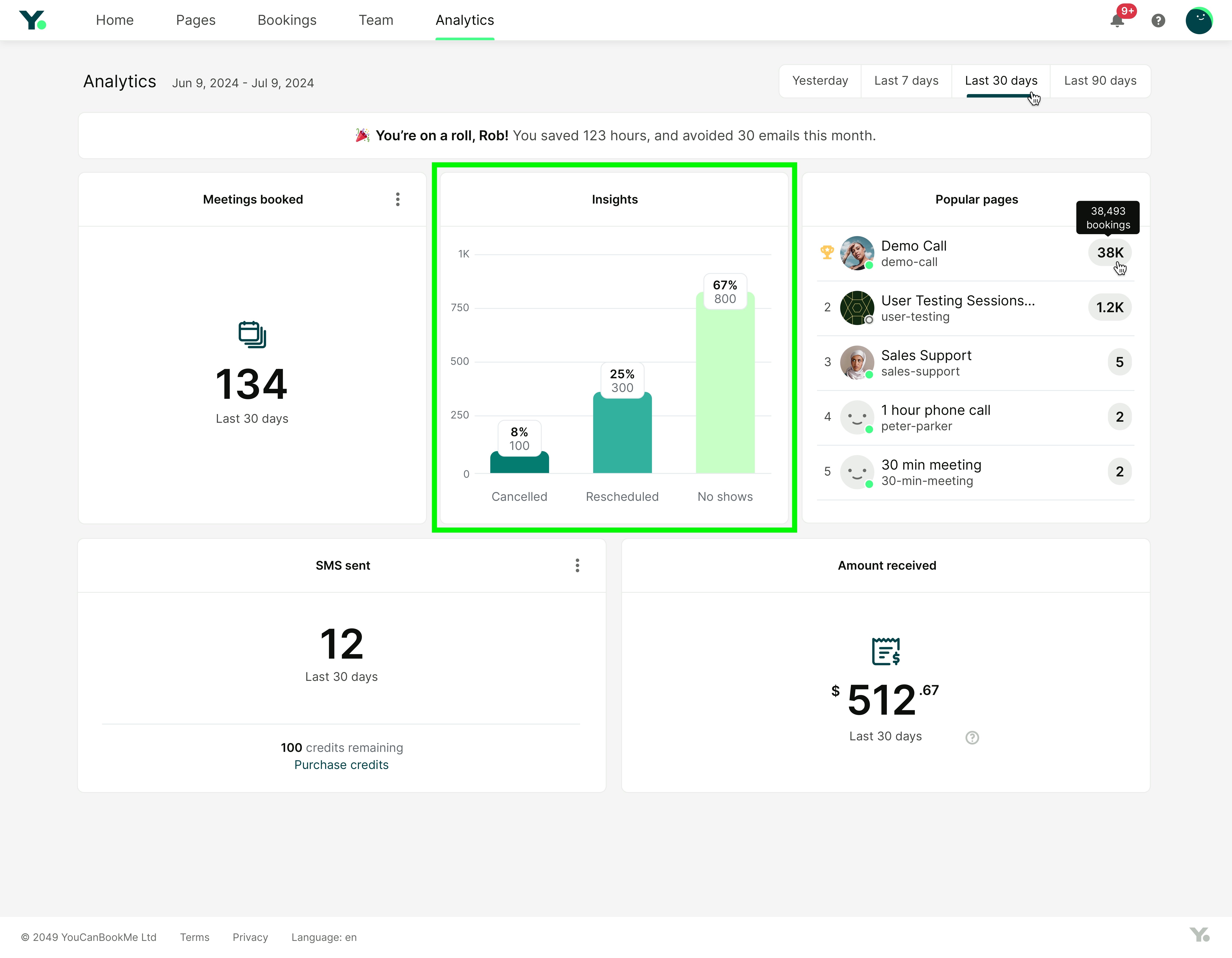
Task: Click the 12 SMS sent number
Action: coord(341,644)
